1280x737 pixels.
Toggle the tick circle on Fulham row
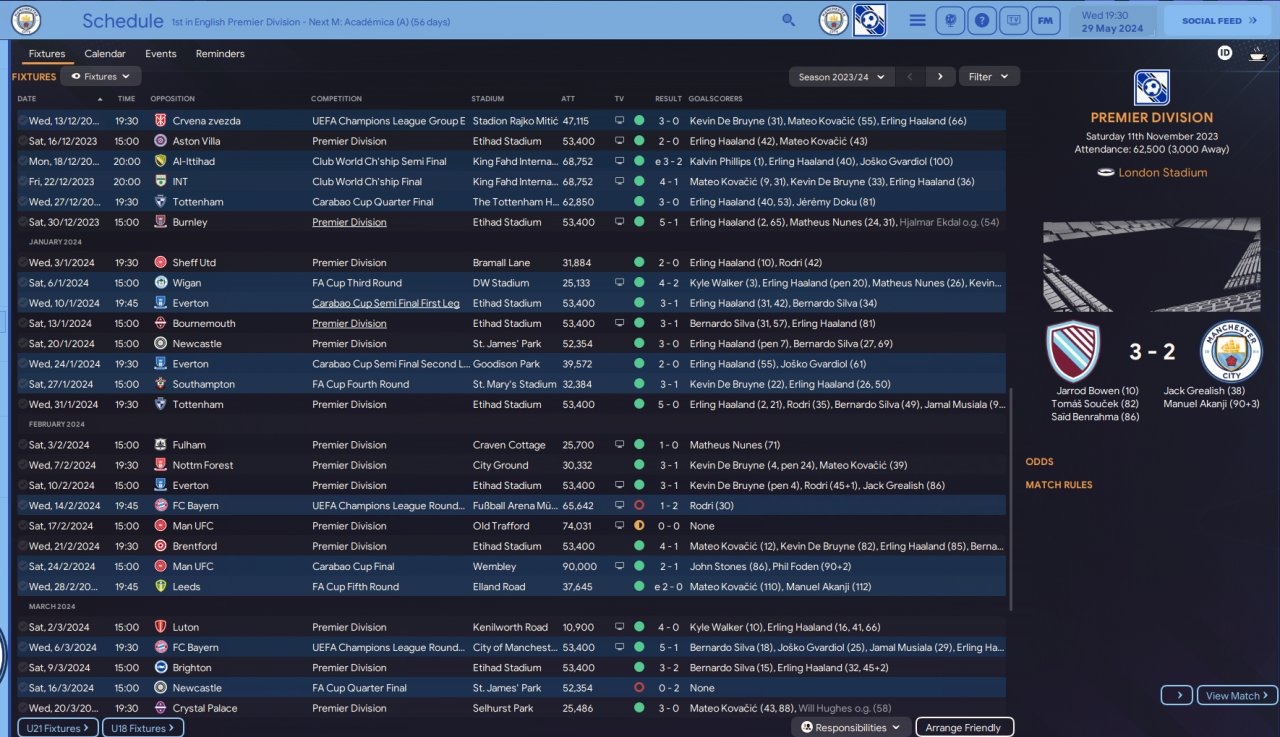[x=23, y=445]
